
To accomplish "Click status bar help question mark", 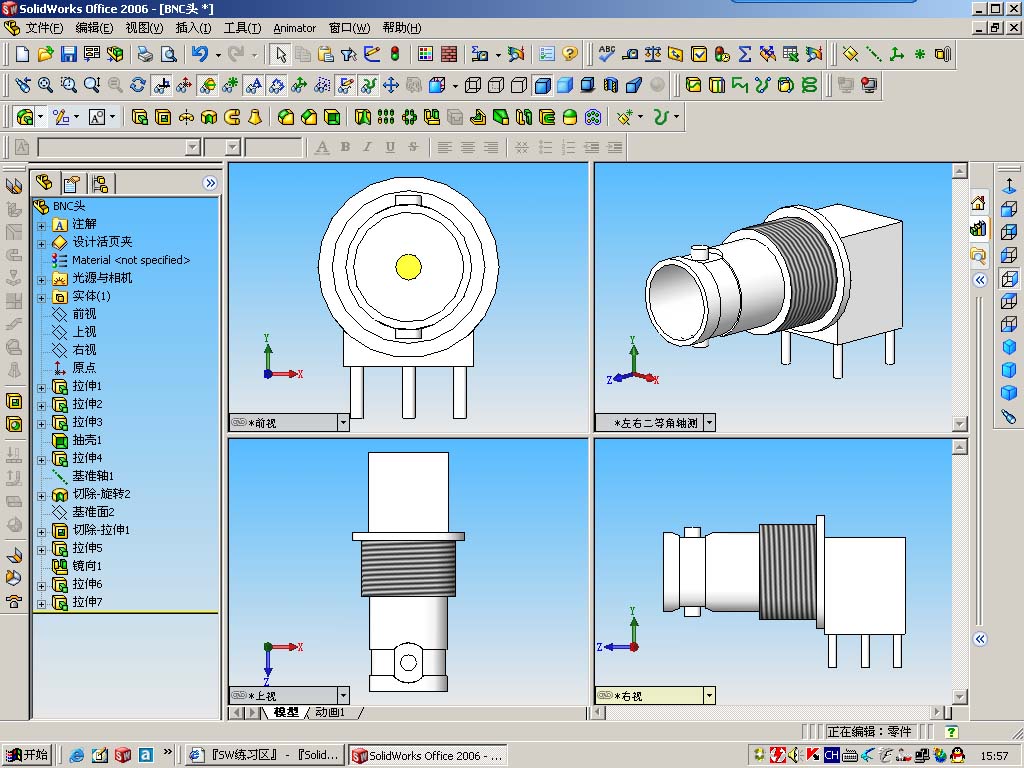I will [x=952, y=732].
